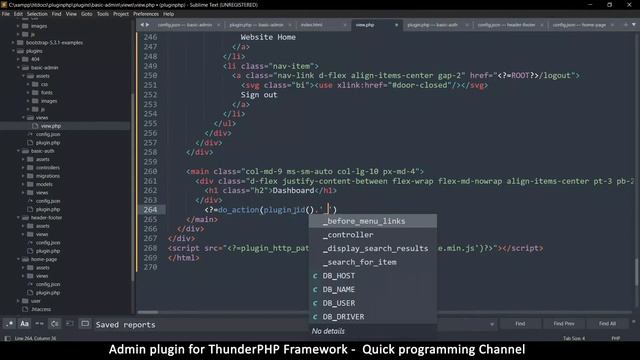Choose _before_menu_links autocomplete suggestion

tap(373, 221)
